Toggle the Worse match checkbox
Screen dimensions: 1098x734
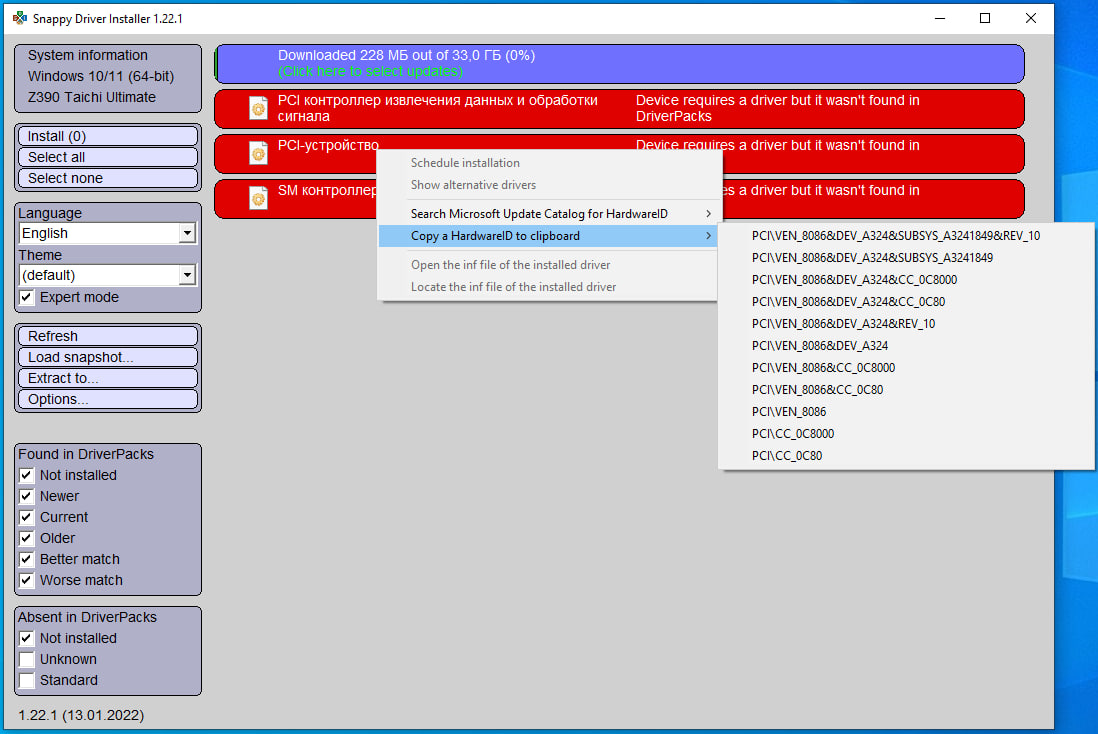[x=27, y=580]
